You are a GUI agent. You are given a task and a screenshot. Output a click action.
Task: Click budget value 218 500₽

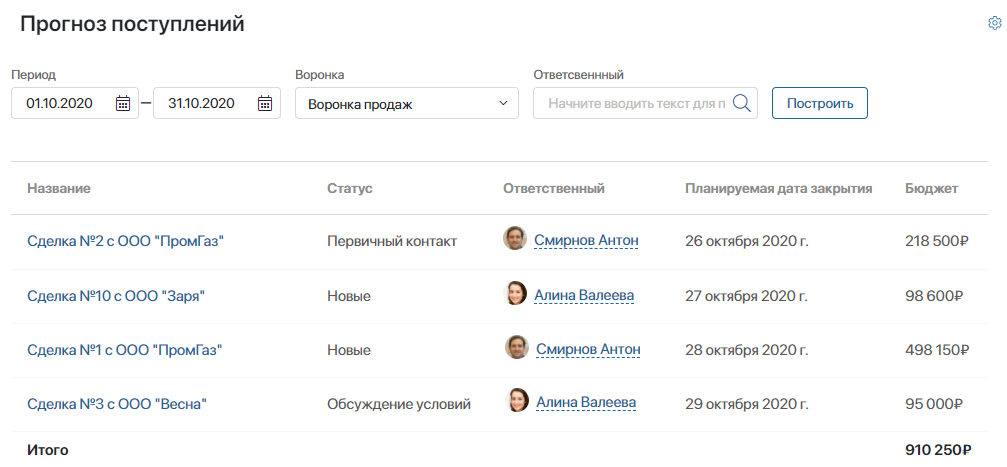pos(936,242)
